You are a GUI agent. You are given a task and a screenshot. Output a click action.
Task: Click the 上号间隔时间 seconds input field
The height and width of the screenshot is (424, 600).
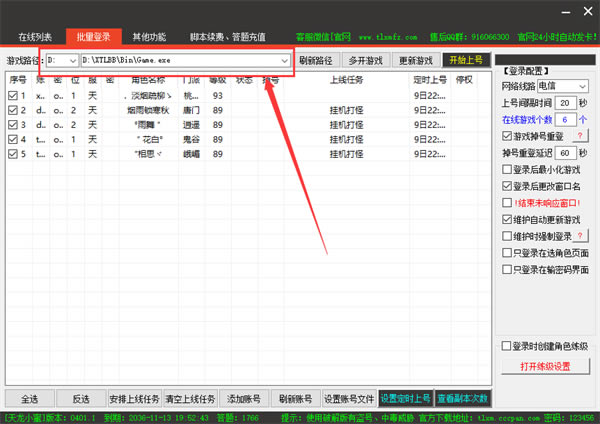click(564, 103)
